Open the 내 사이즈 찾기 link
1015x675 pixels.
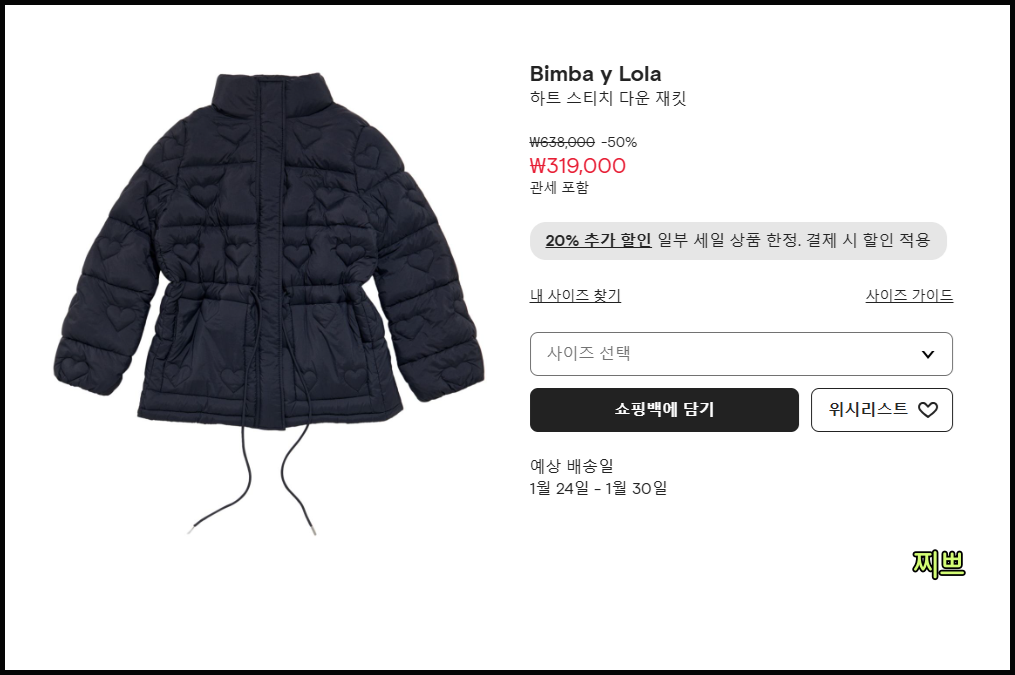(x=575, y=295)
